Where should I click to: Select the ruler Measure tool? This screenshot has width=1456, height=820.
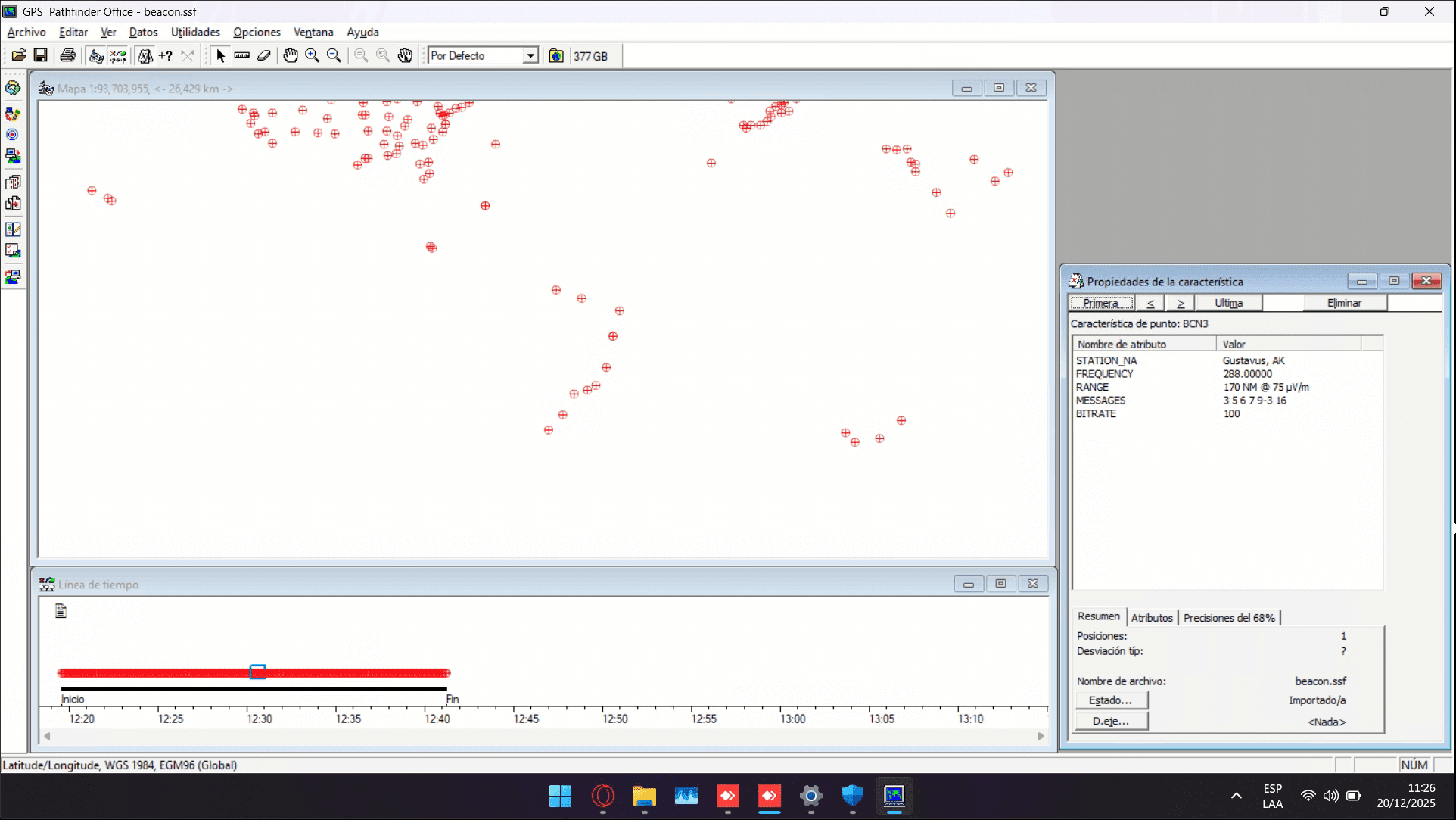tap(242, 55)
